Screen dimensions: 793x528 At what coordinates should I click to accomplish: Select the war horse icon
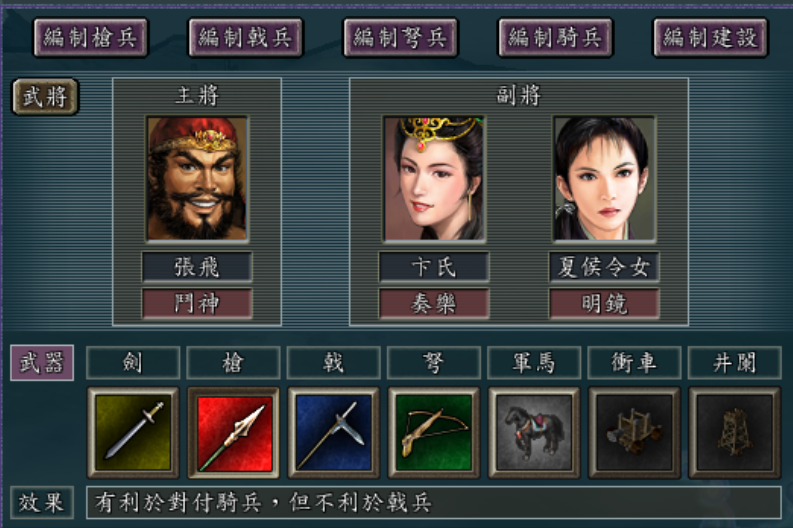(x=534, y=433)
